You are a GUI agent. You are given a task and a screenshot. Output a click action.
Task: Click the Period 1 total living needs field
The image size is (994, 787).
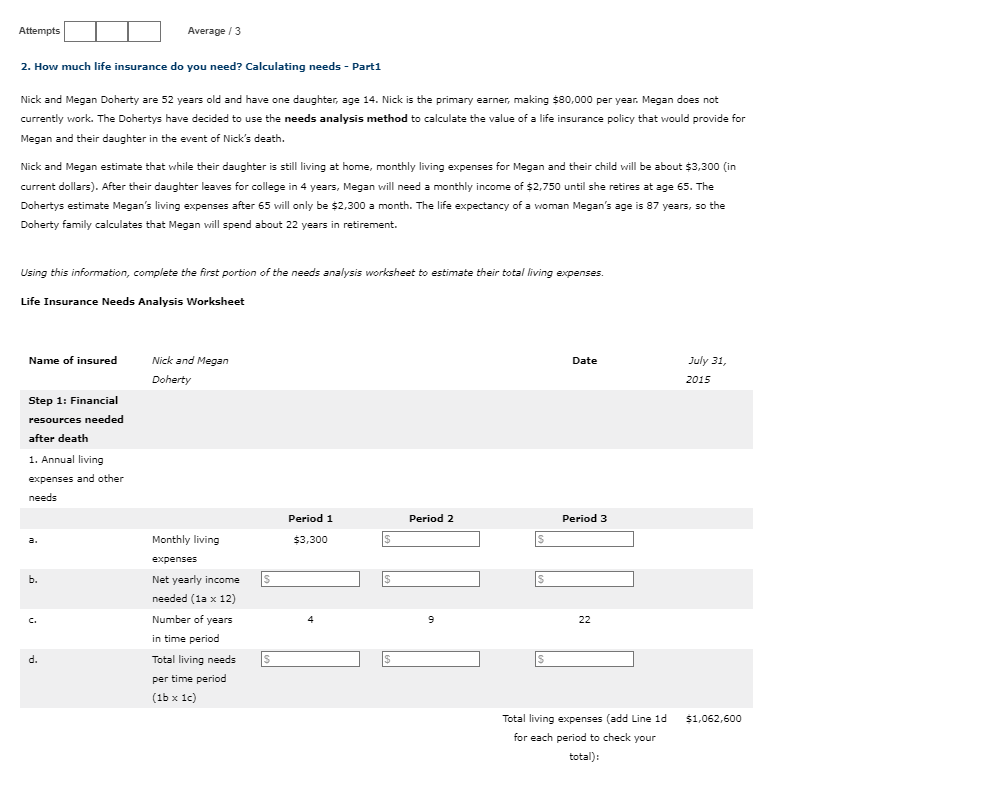pos(308,658)
